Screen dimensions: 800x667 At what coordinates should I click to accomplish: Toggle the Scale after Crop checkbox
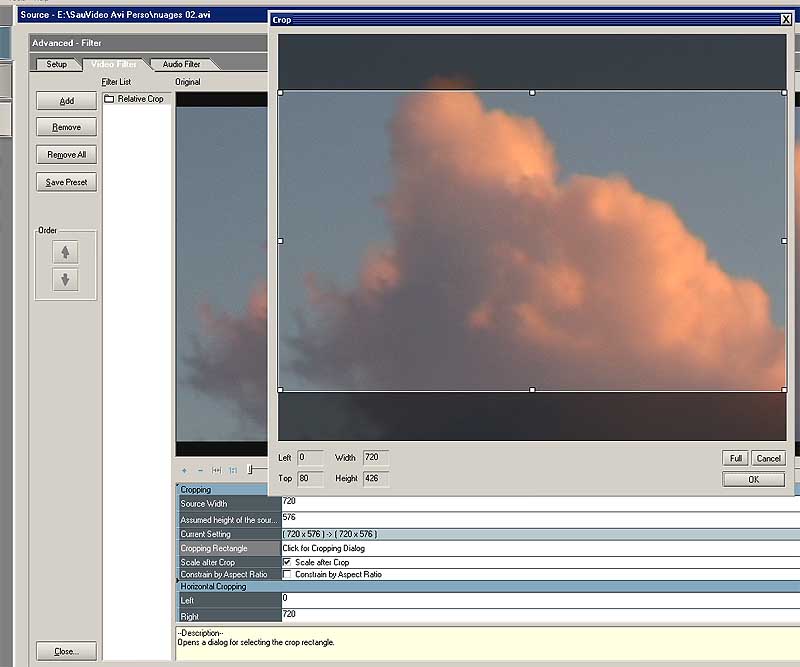tap(288, 562)
